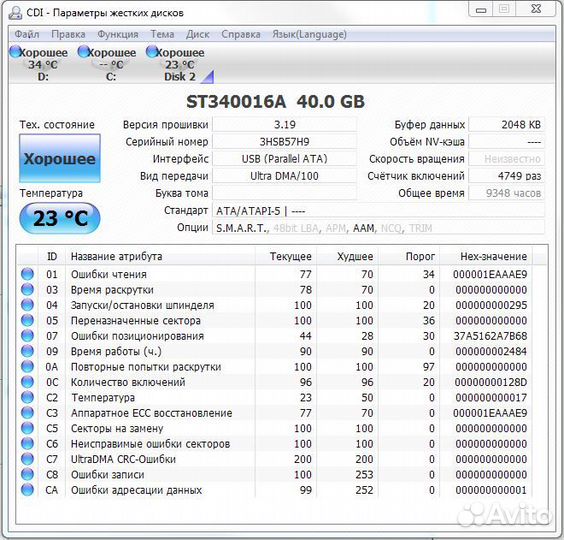
Task: Select the Переназначенные сектора row text
Action: click(136, 320)
